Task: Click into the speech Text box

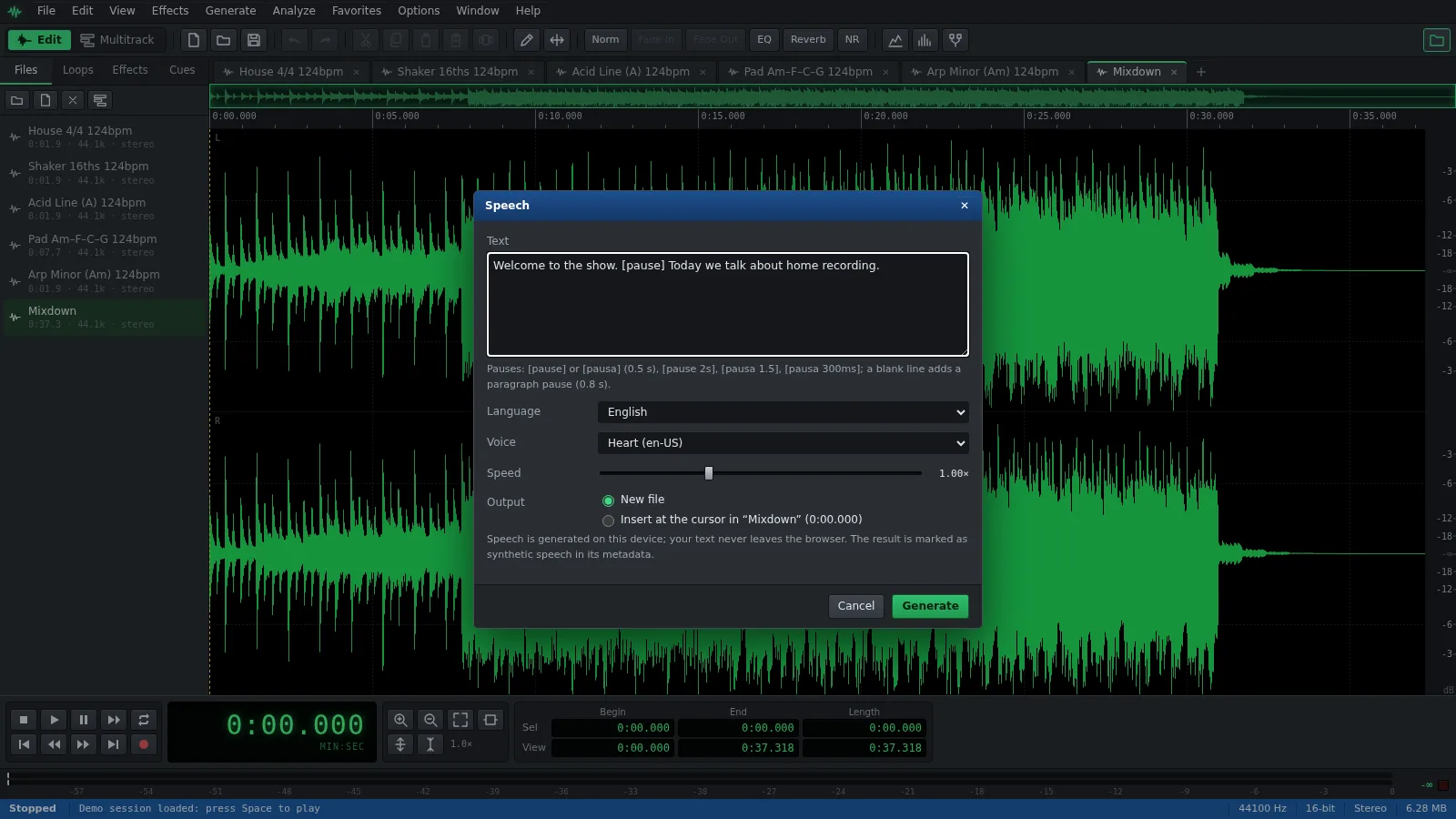Action: [x=728, y=304]
